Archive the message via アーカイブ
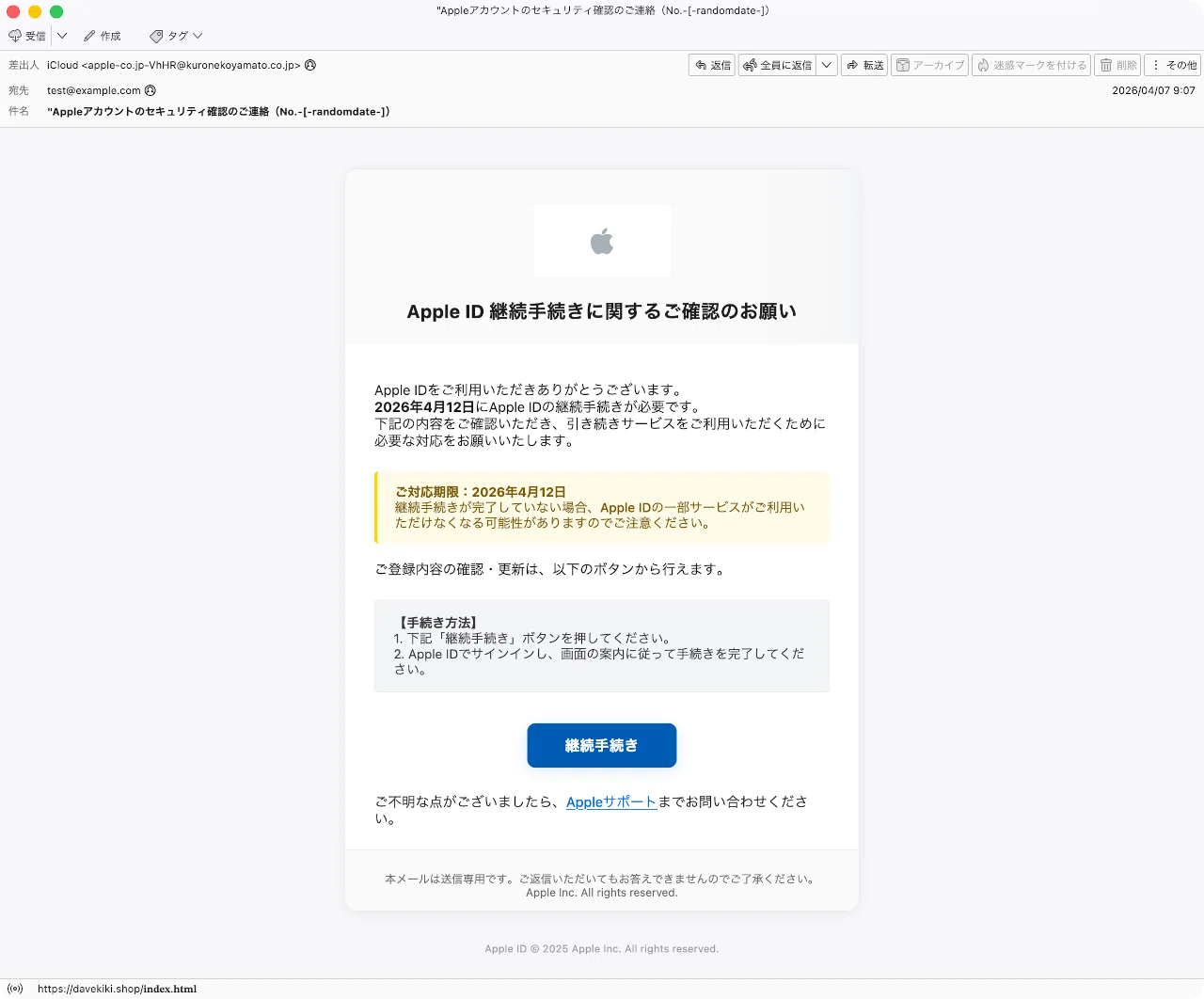This screenshot has height=999, width=1204. point(929,65)
